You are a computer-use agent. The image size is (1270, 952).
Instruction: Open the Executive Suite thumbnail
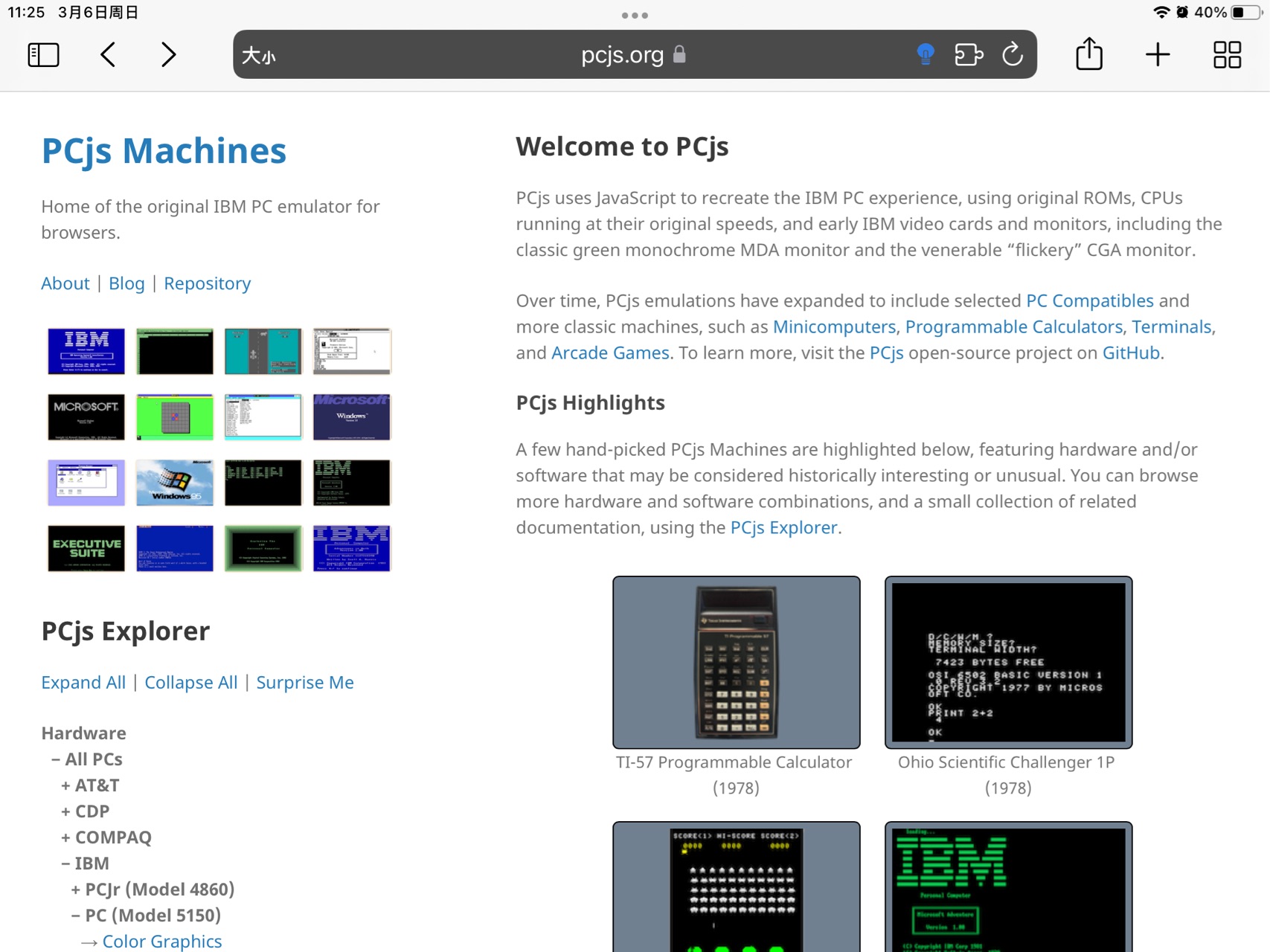pyautogui.click(x=86, y=549)
